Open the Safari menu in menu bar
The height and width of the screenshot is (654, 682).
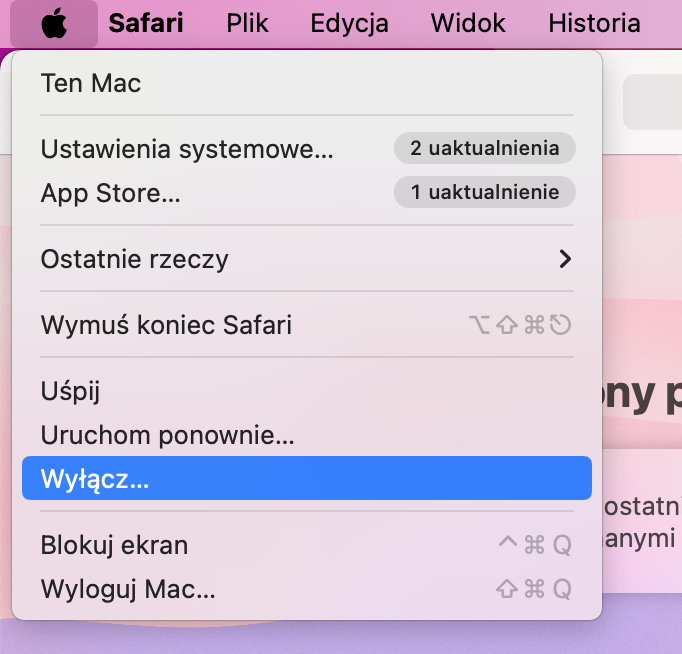click(x=146, y=23)
